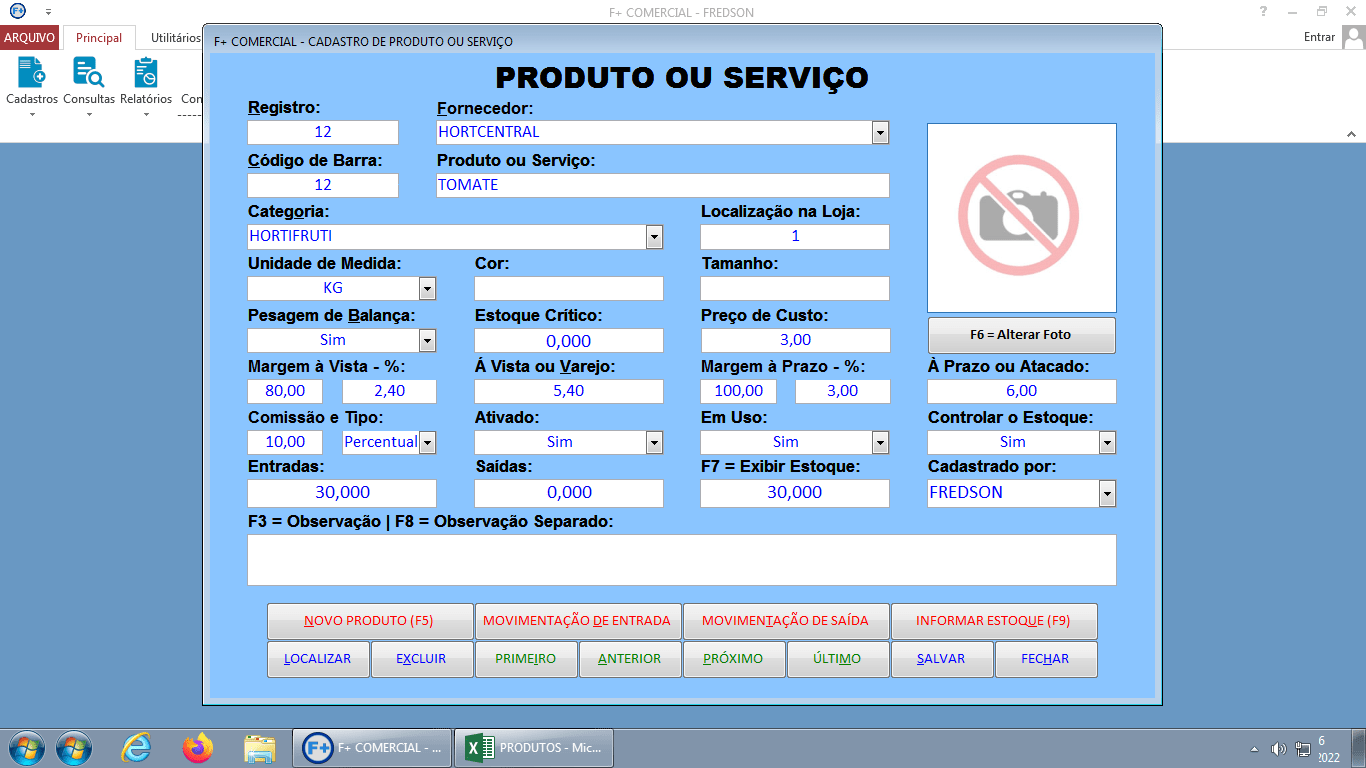Image resolution: width=1366 pixels, height=768 pixels.
Task: Click the Saídas field 0,000
Action: (x=569, y=493)
